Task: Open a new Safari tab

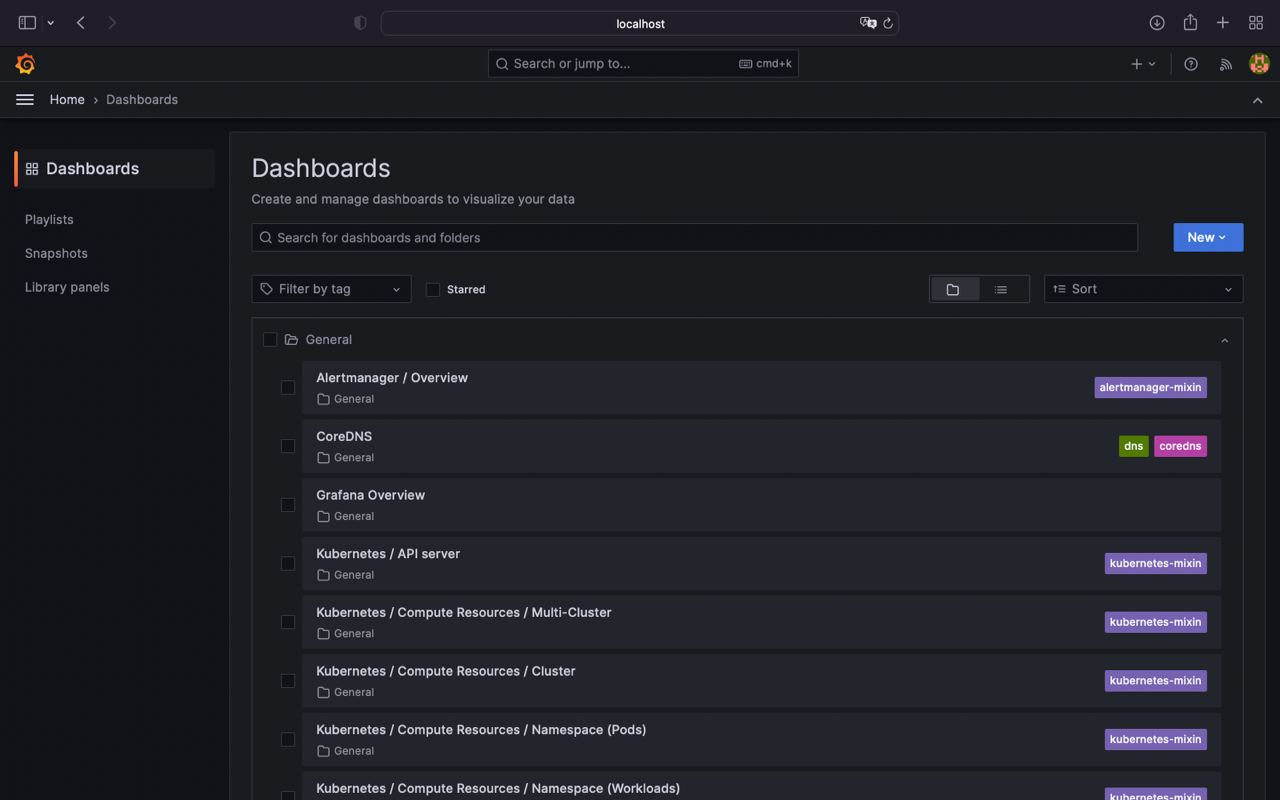Action: [x=1223, y=22]
